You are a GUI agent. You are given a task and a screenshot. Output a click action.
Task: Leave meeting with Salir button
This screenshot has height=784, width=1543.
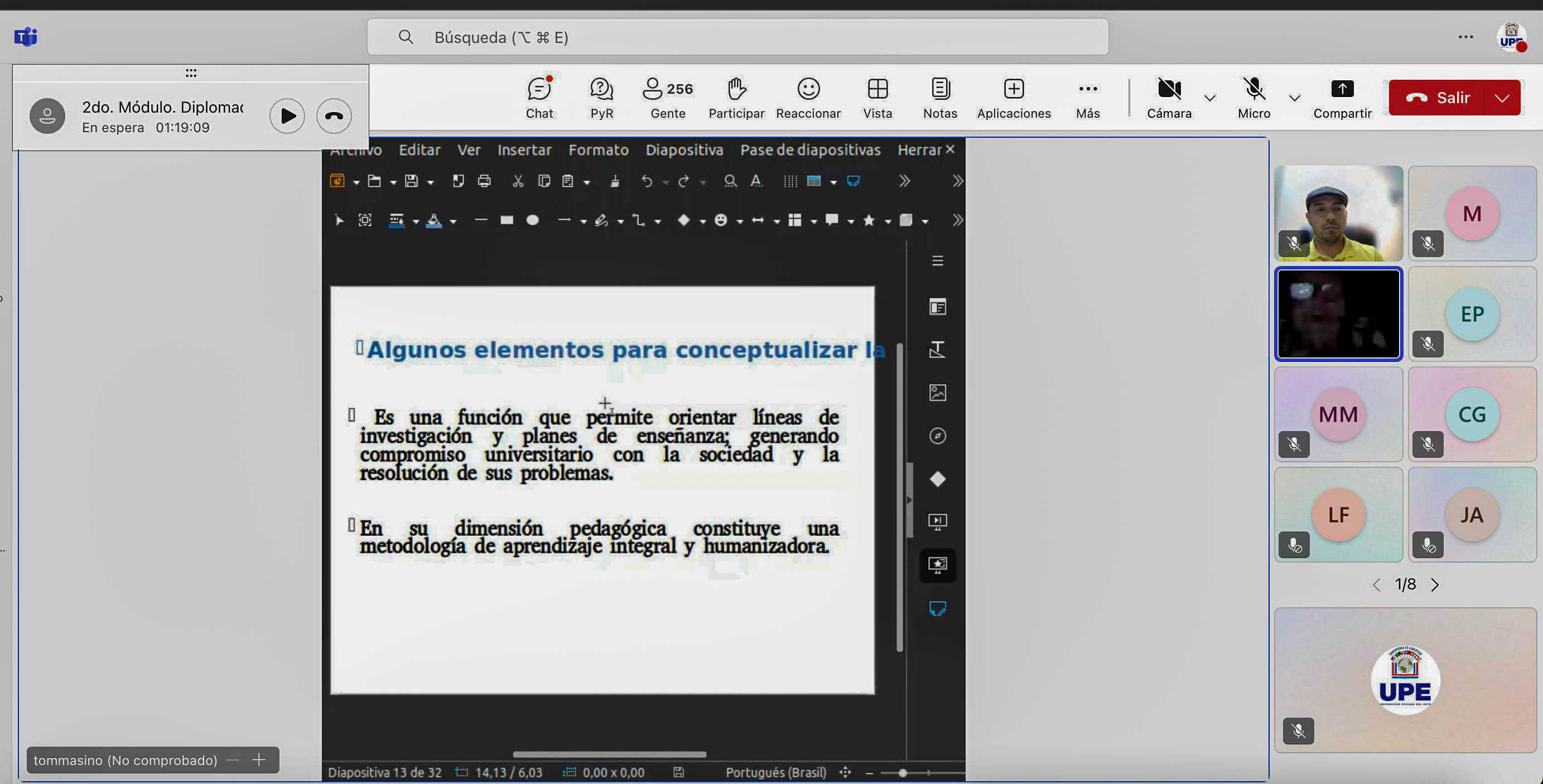[1436, 98]
